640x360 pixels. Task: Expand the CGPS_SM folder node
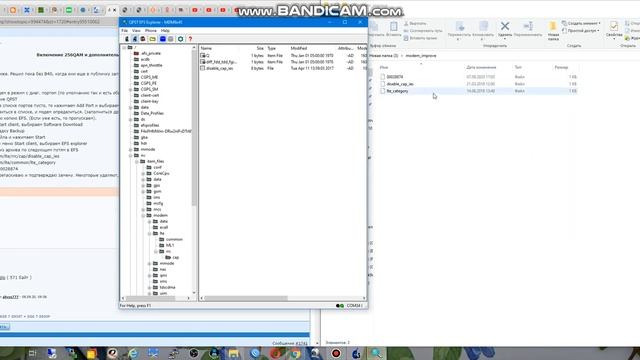131,89
